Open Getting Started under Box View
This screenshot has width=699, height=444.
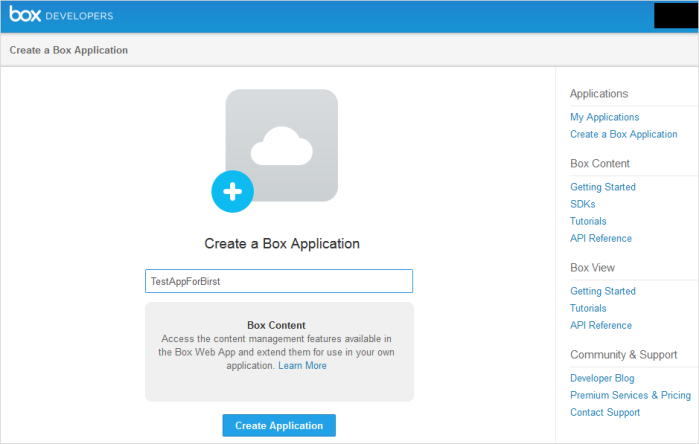coord(603,291)
